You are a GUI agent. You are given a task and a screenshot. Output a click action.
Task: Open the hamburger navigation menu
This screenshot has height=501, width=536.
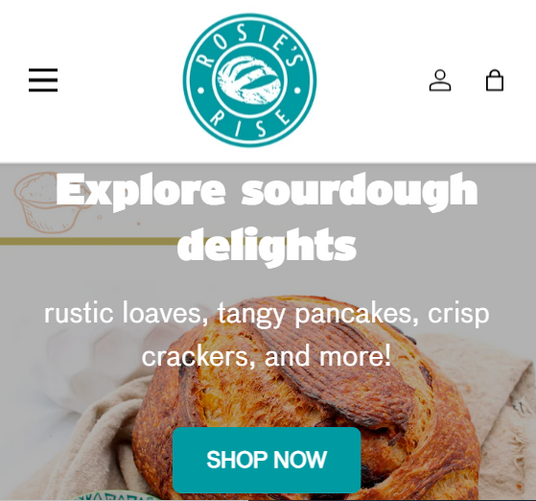43,80
